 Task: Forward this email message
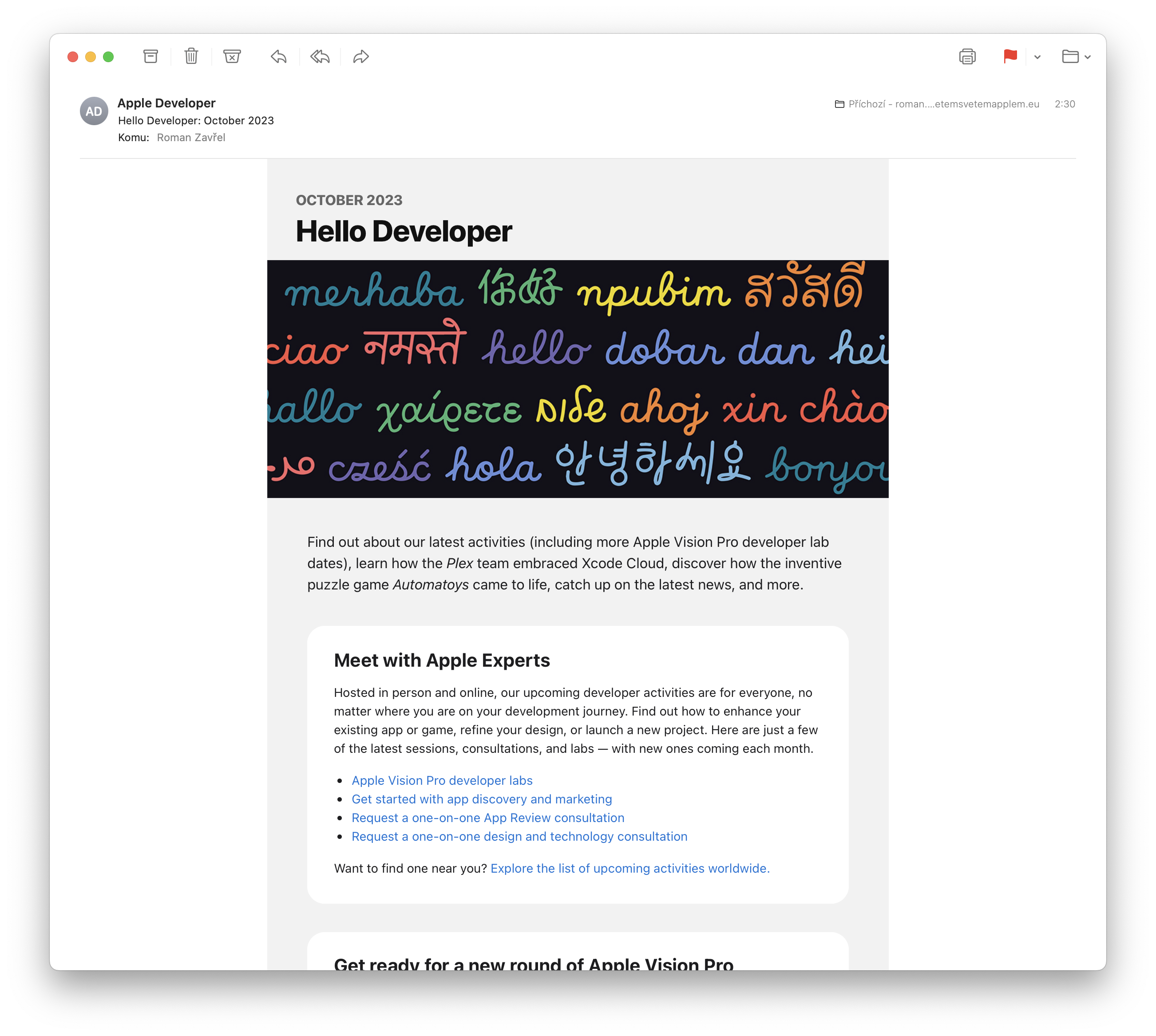(x=361, y=56)
